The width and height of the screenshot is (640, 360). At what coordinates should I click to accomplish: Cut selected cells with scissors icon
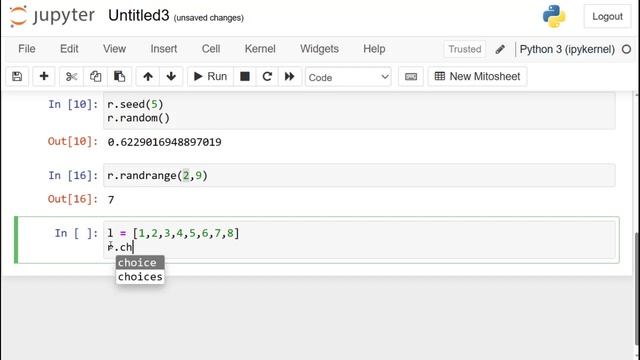click(x=71, y=76)
